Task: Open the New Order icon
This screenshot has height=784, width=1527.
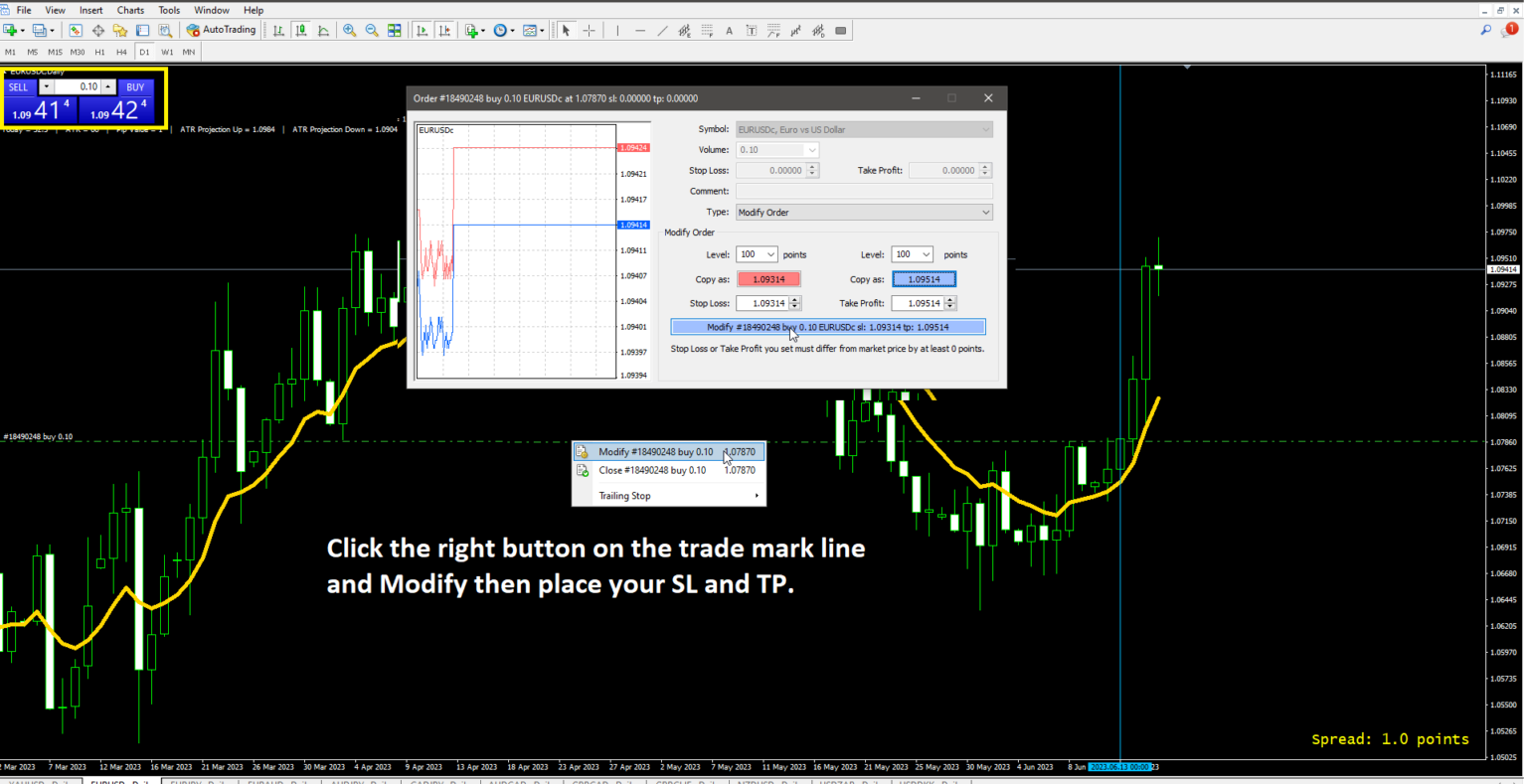Action: coord(472,30)
